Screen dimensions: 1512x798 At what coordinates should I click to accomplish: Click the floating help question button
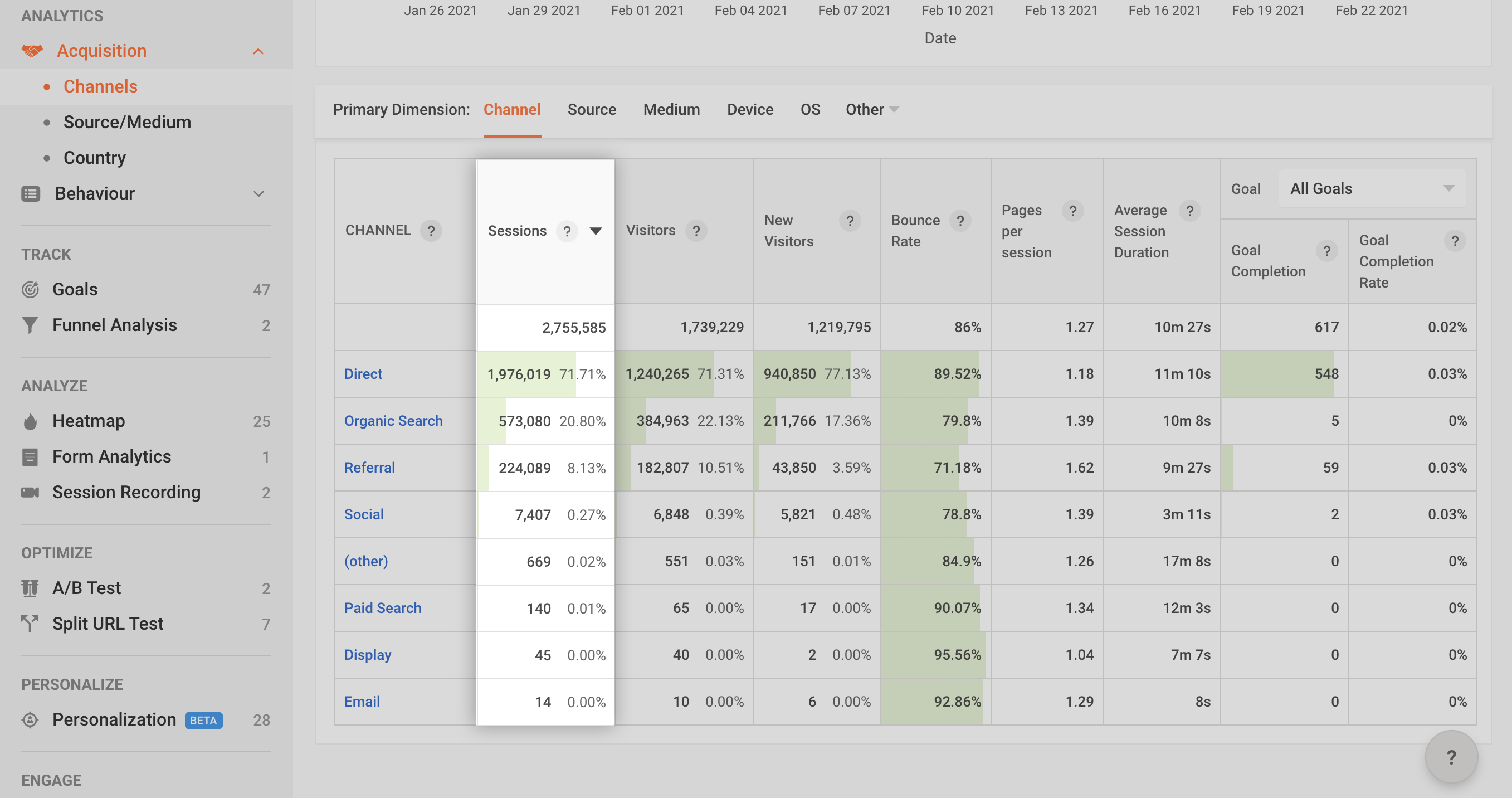click(x=1451, y=757)
